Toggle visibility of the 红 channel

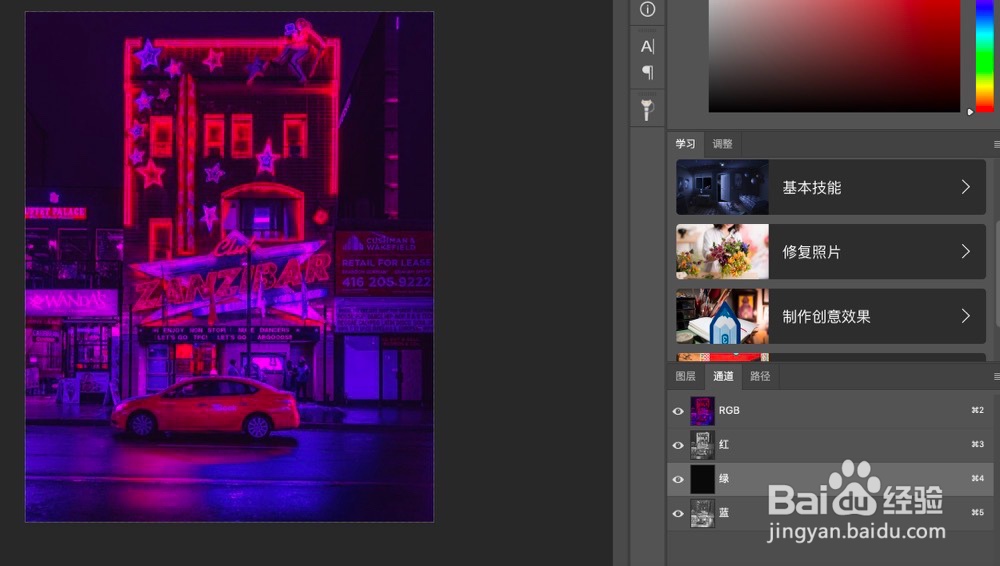pos(678,445)
